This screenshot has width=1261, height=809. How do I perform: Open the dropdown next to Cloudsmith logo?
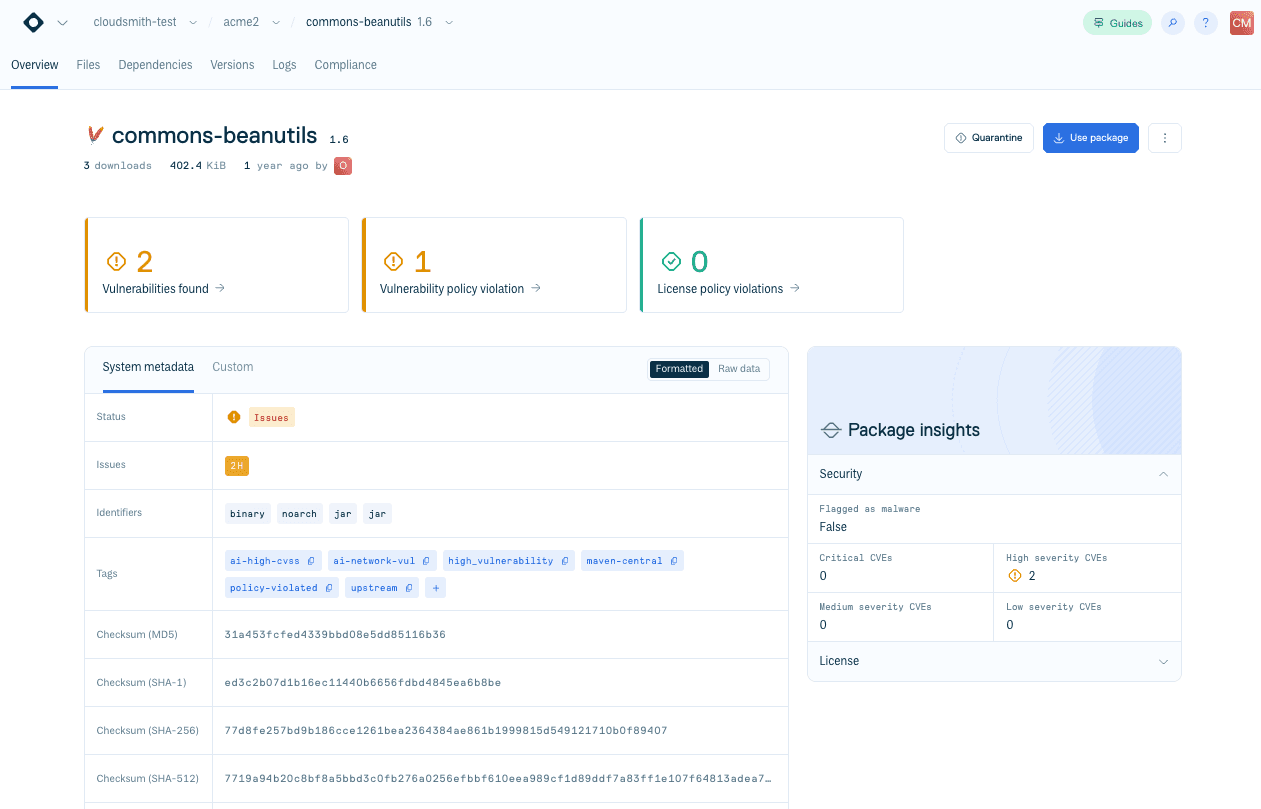pyautogui.click(x=62, y=23)
